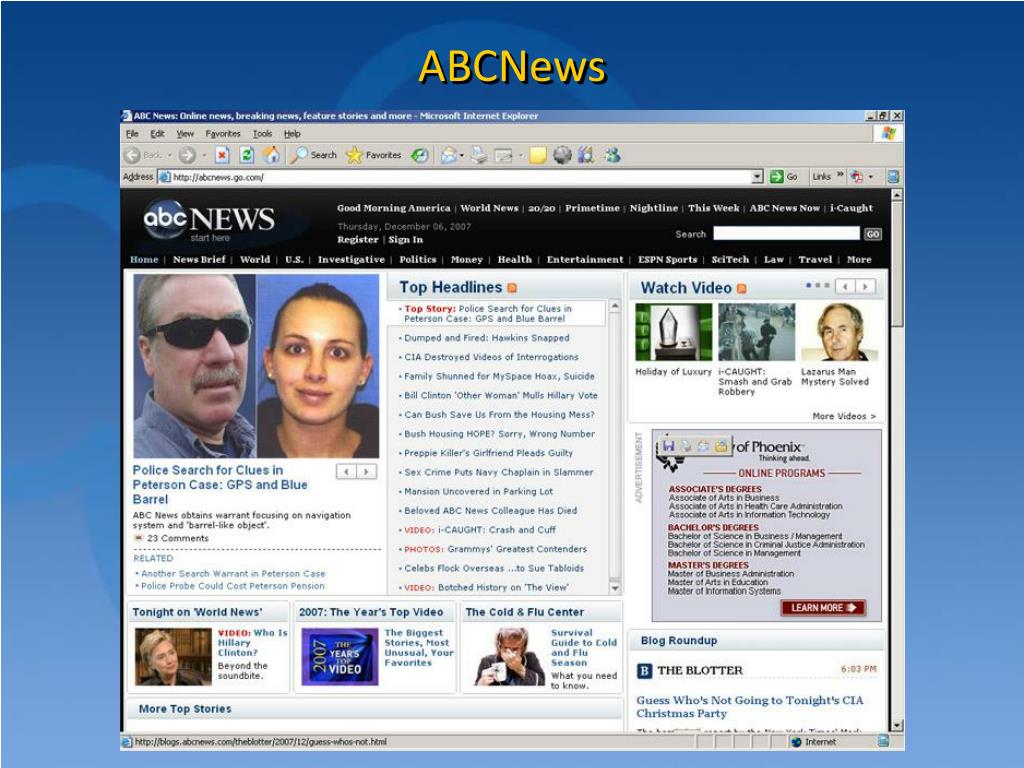Open the Politics navigation tab
This screenshot has width=1024, height=768.
418,259
